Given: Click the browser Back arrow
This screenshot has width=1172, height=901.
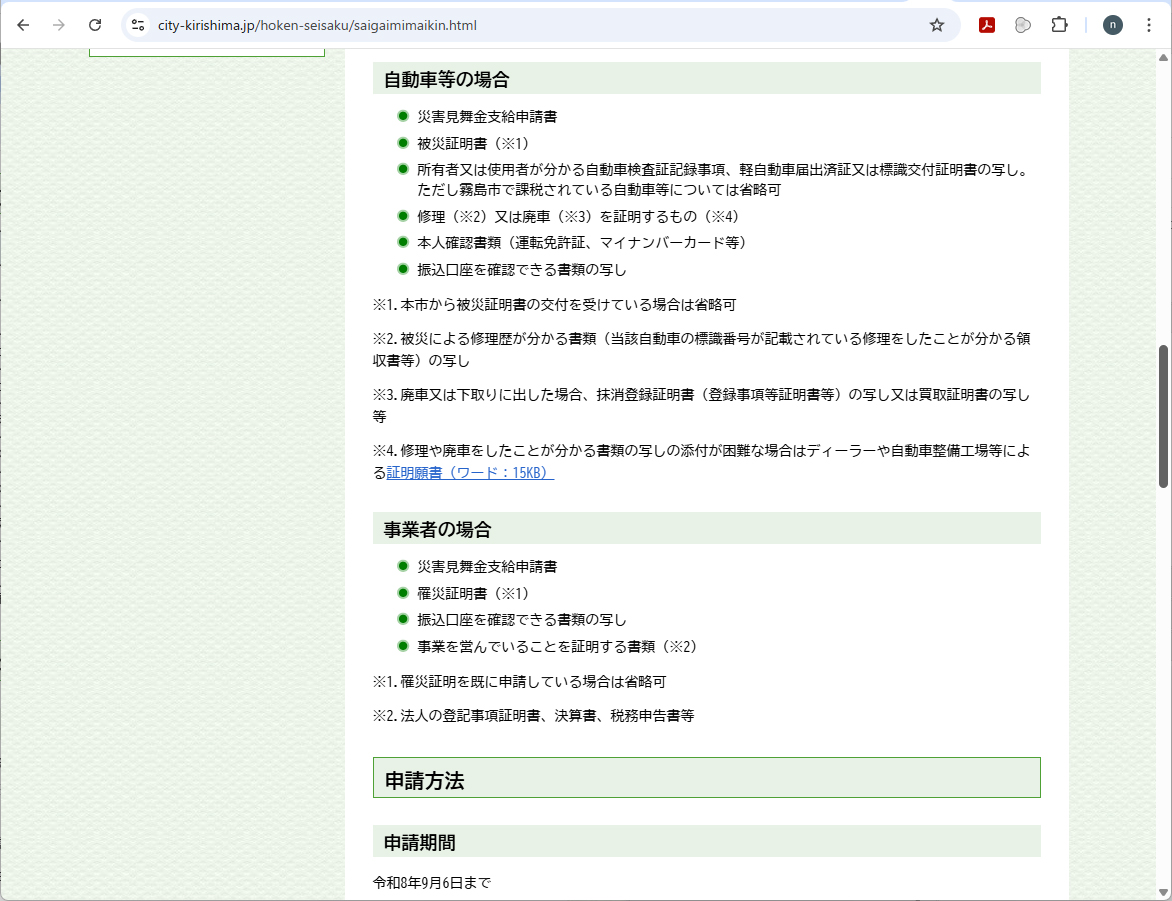Looking at the screenshot, I should [23, 25].
